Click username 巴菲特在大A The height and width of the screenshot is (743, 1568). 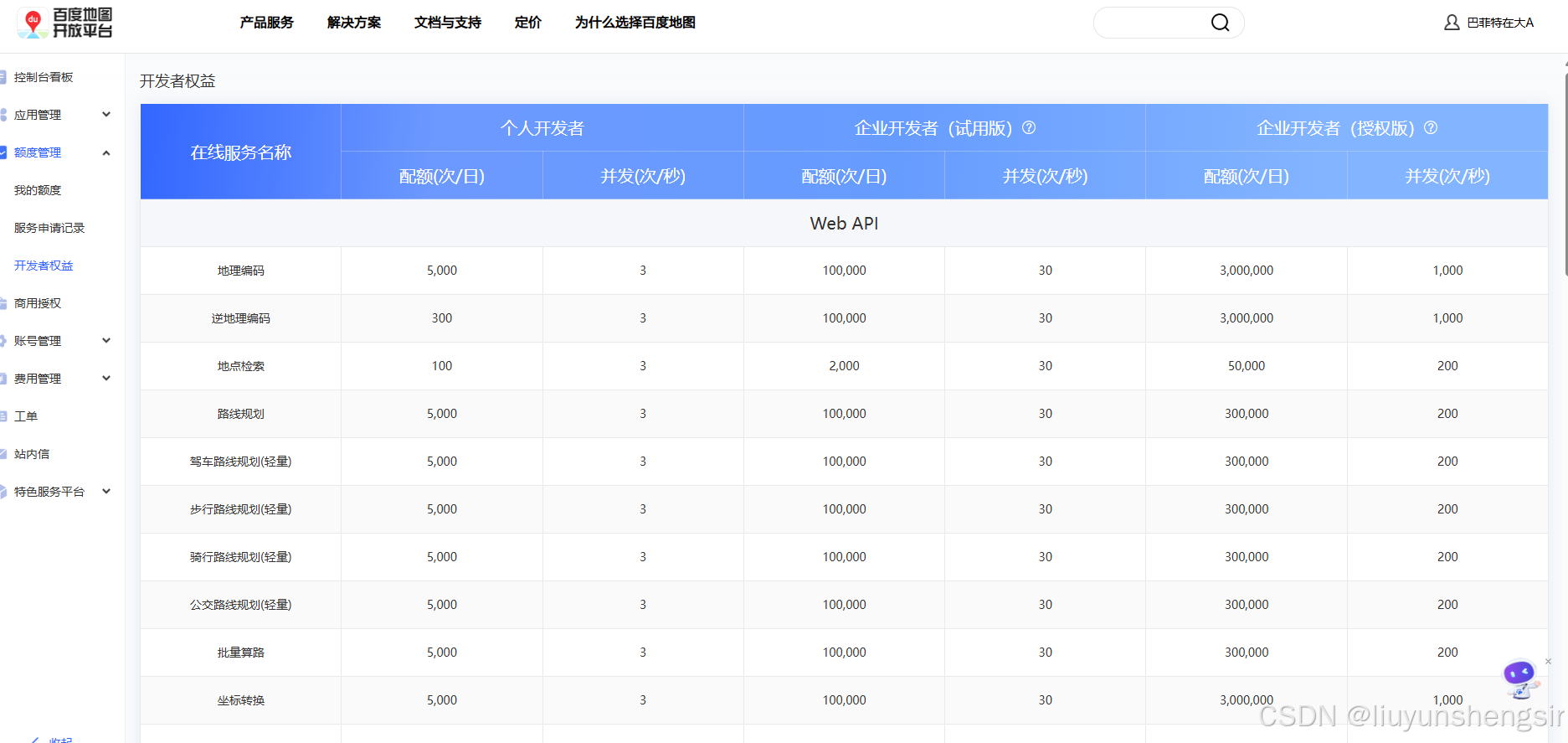click(1500, 23)
